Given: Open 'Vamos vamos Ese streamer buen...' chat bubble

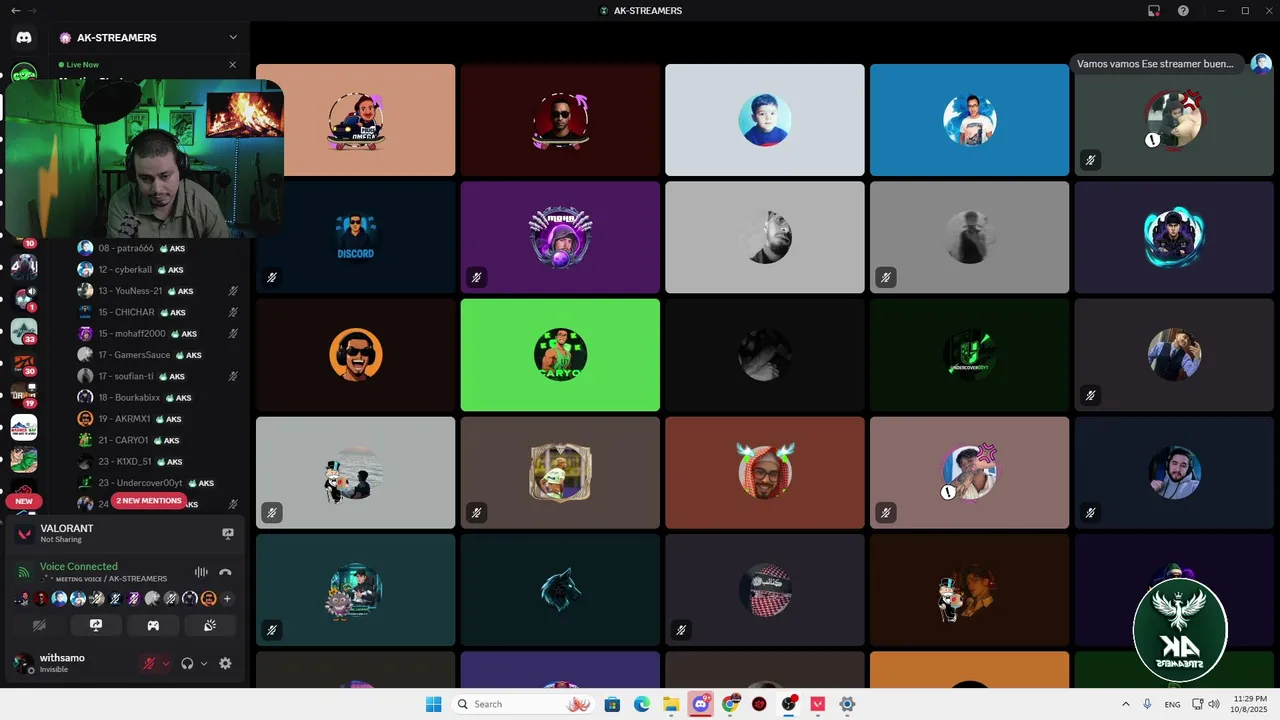Looking at the screenshot, I should [x=1158, y=64].
